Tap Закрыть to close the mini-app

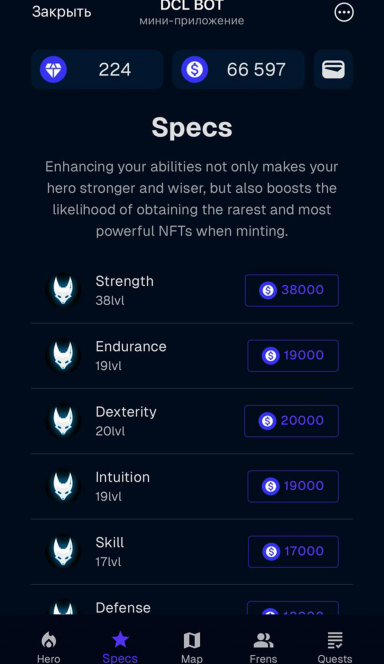point(62,12)
